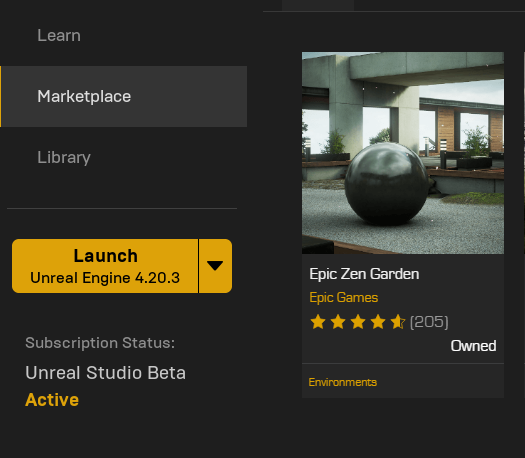Open the (205) review count
525x458 pixels.
pos(429,322)
